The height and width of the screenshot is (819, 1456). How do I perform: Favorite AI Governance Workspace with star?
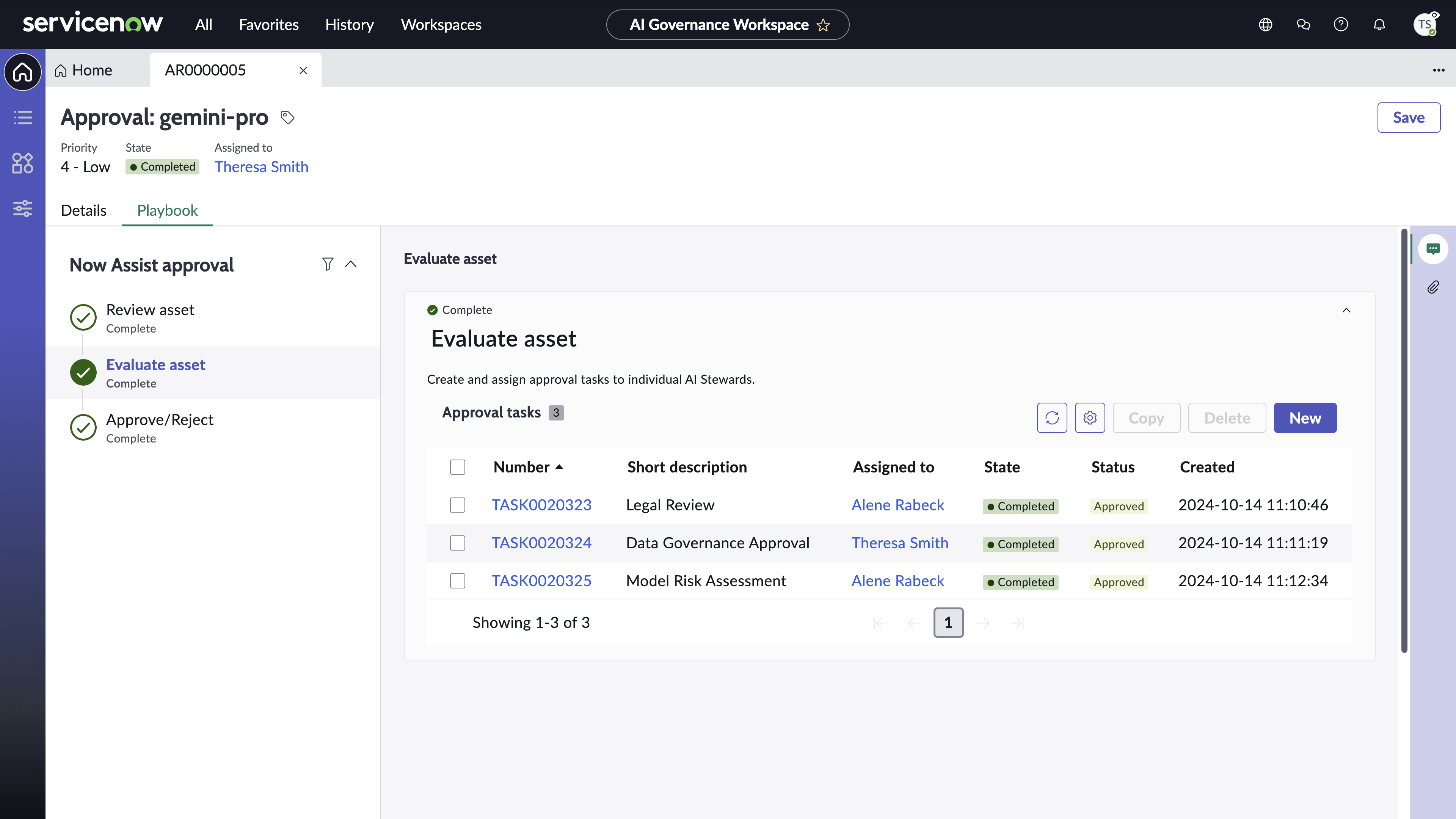pyautogui.click(x=823, y=25)
